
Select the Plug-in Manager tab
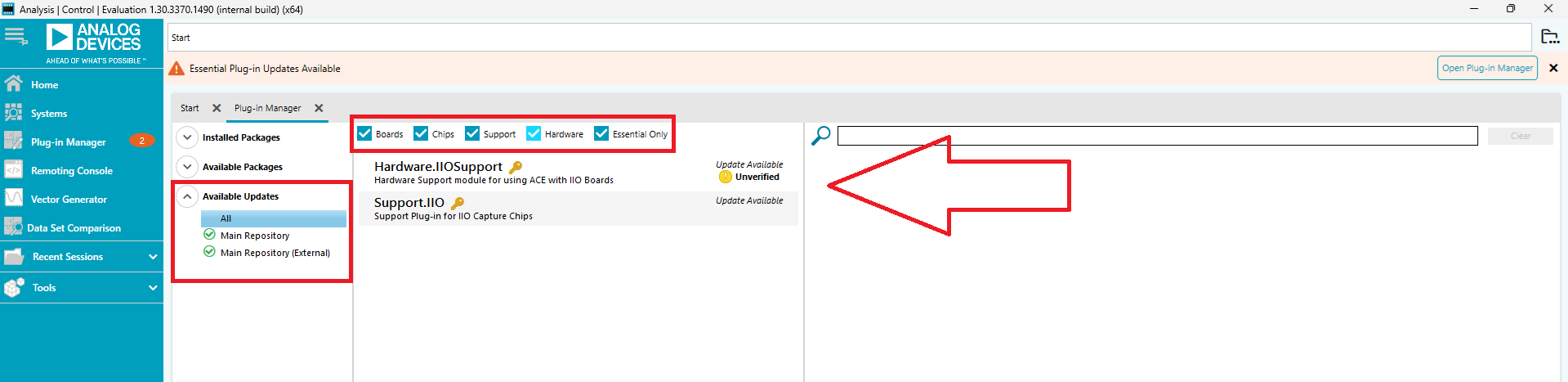point(267,108)
